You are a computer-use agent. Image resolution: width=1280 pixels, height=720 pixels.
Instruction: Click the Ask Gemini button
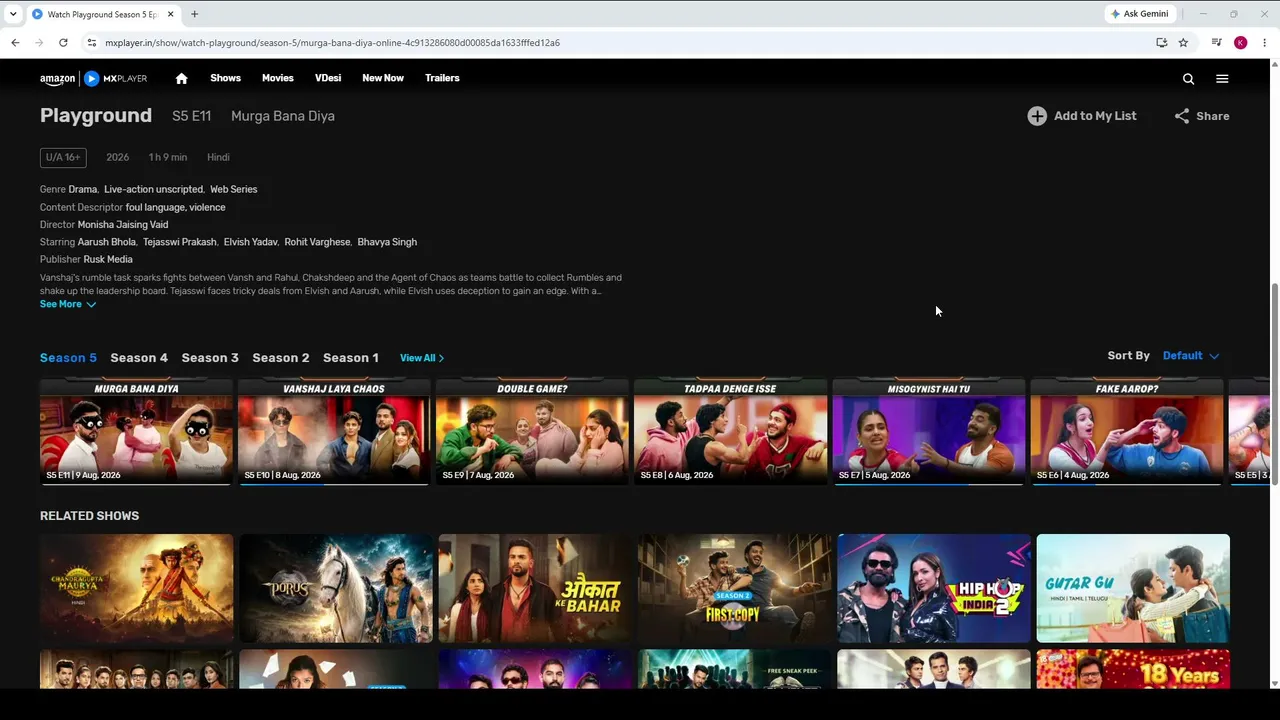tap(1139, 14)
